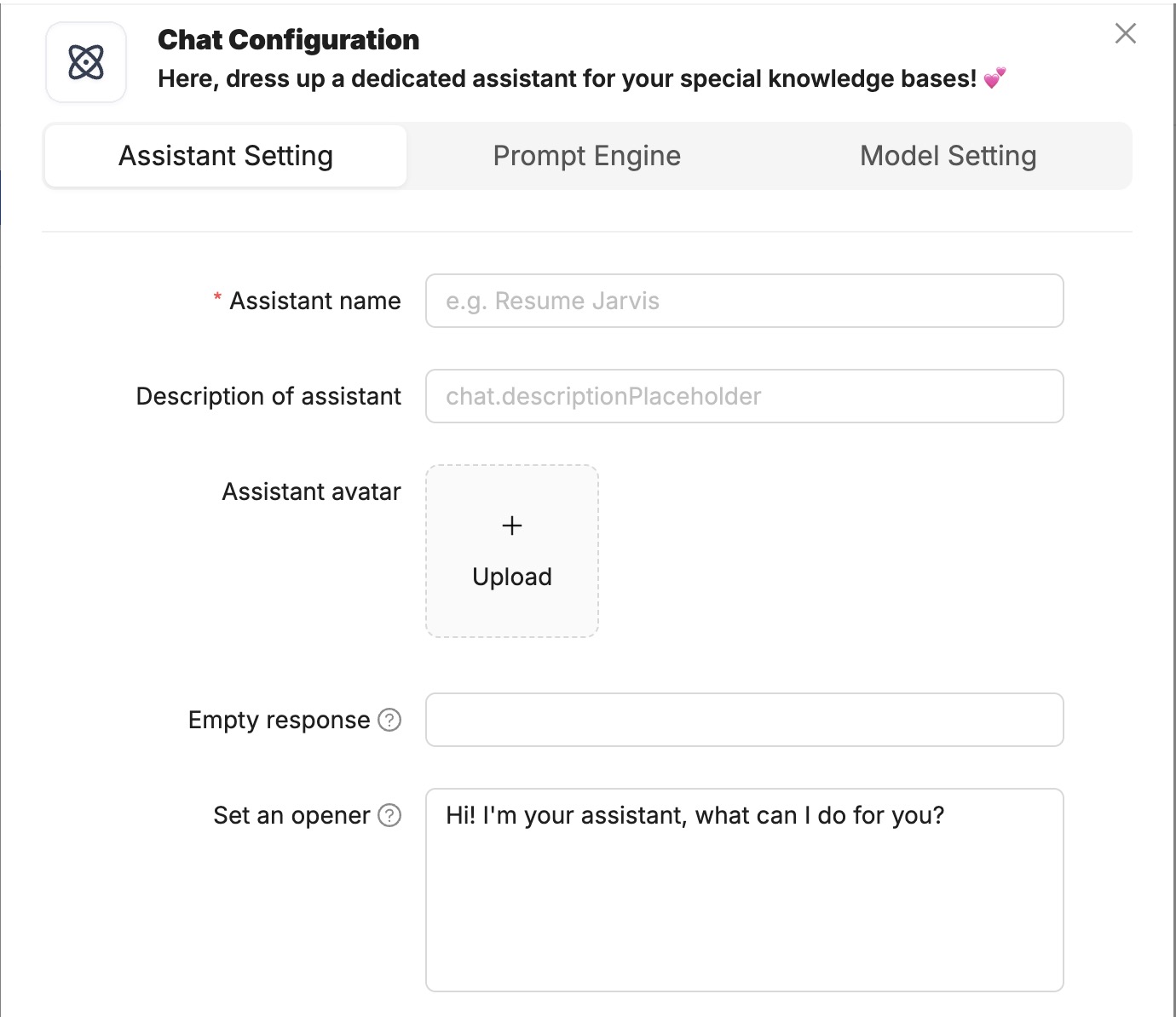Select the Upload area for the assistant avatar
The image size is (1176, 1017).
(511, 551)
